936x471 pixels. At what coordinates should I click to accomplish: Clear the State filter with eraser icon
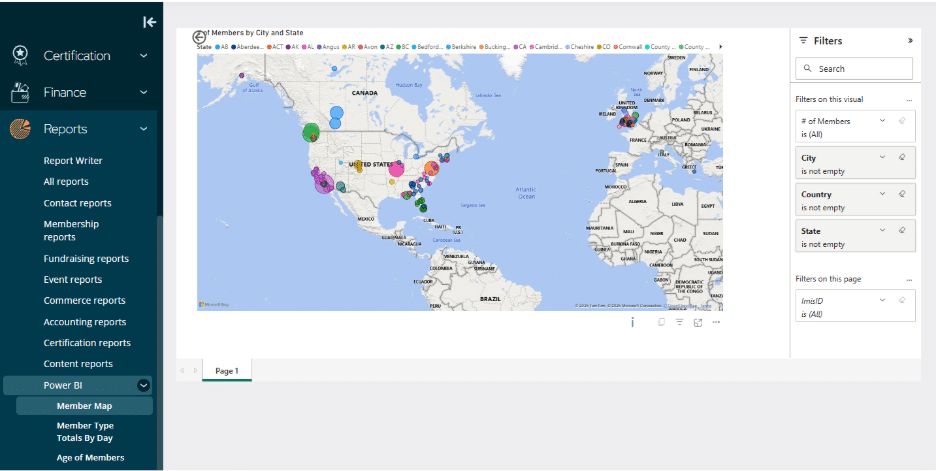pyautogui.click(x=902, y=230)
